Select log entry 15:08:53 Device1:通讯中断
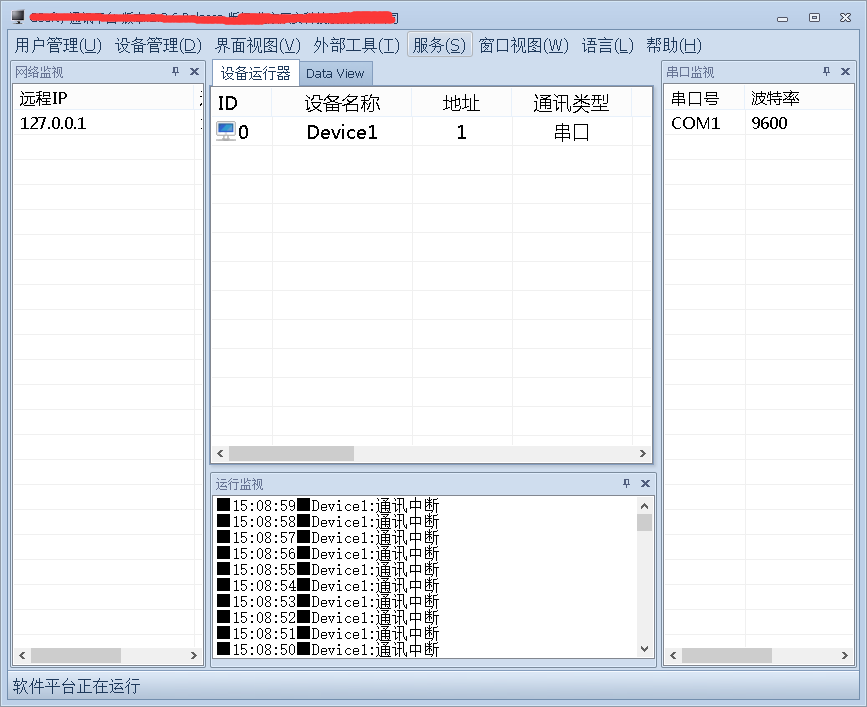 (328, 601)
